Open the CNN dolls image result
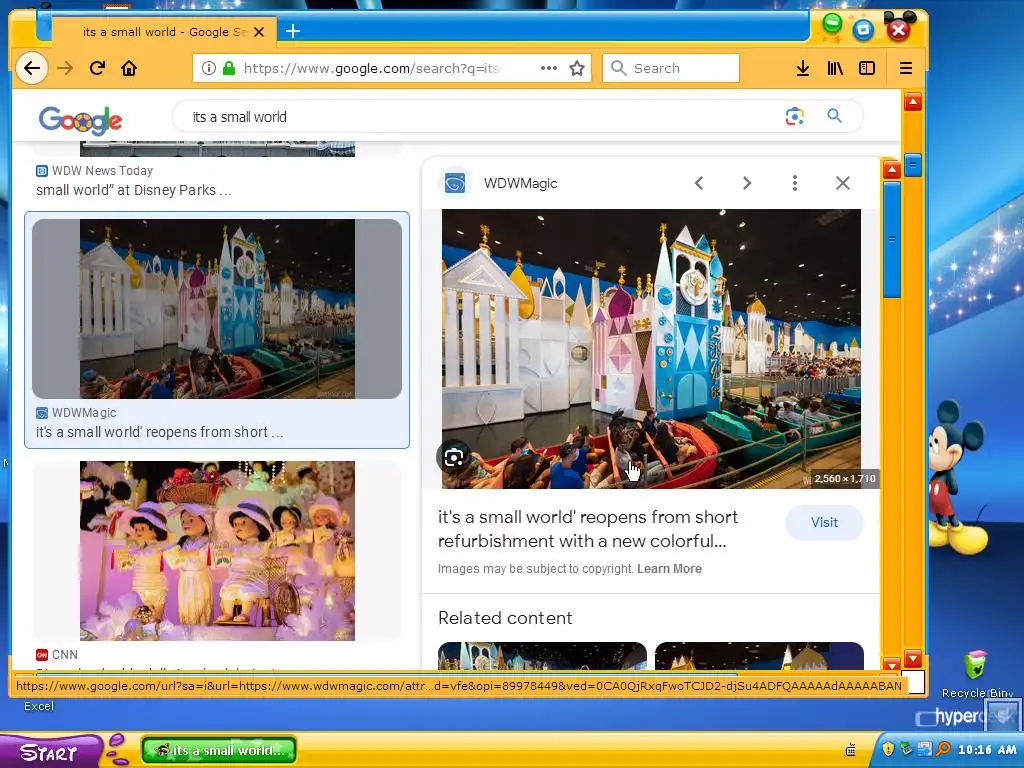 pos(217,551)
